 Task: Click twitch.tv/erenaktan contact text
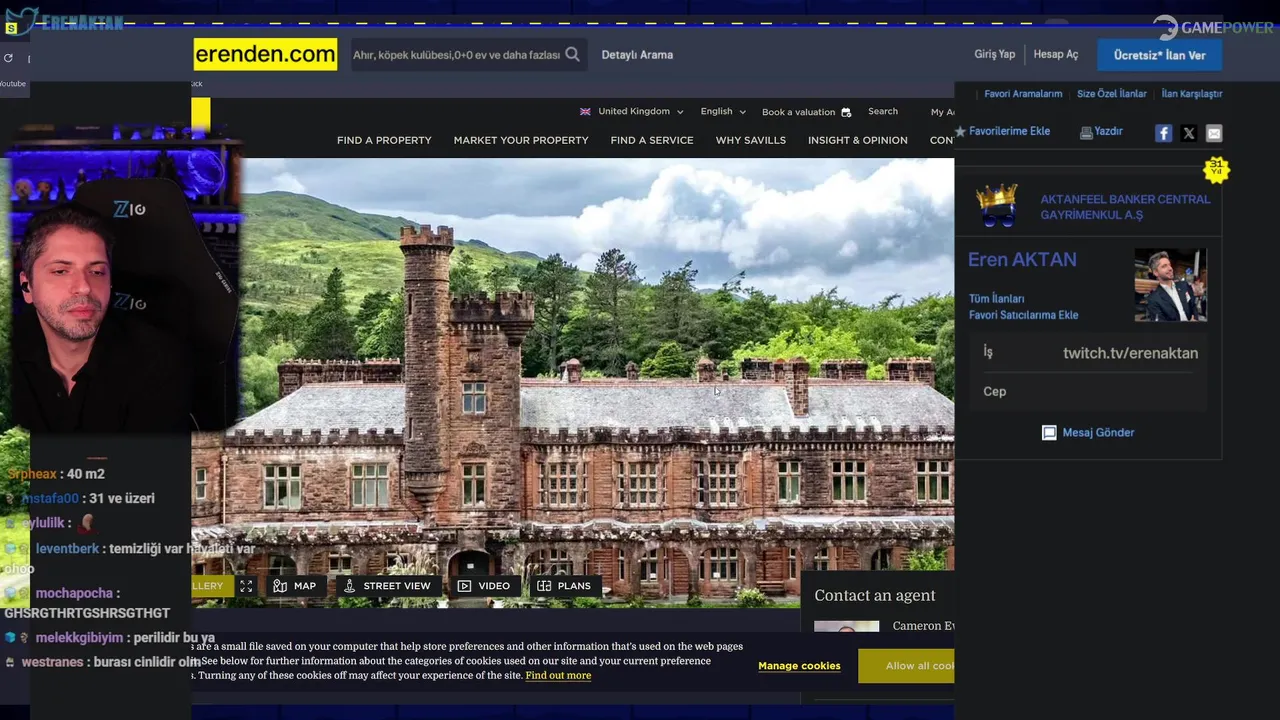1130,353
